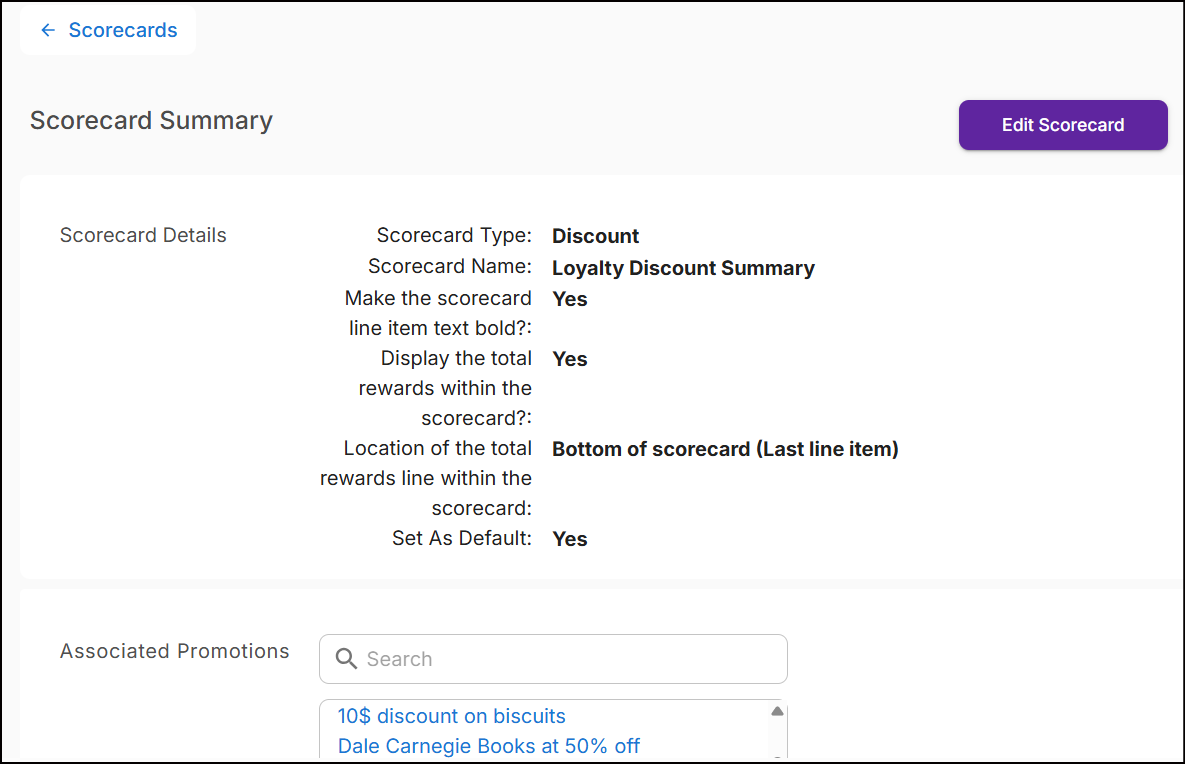Open the 10$ discount on biscuits promotion
The height and width of the screenshot is (764, 1185).
451,716
